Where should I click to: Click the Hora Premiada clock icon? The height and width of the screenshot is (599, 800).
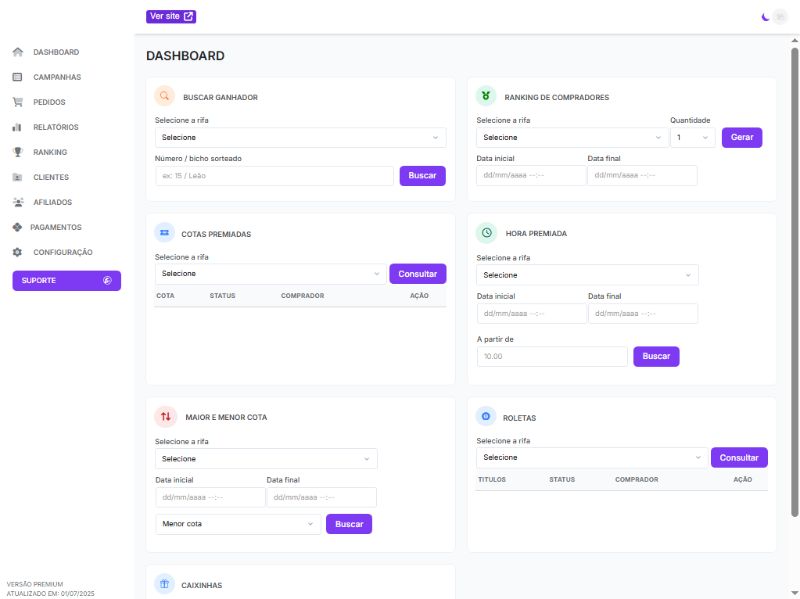pyautogui.click(x=486, y=232)
